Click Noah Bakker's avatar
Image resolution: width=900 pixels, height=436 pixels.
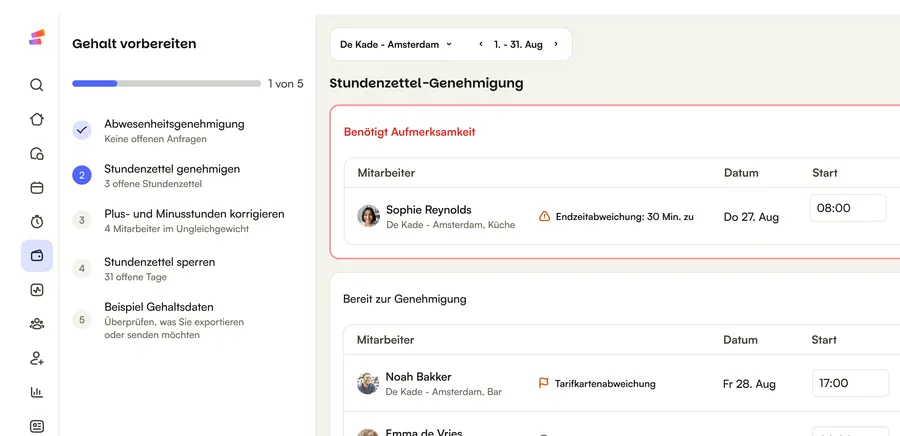tap(368, 383)
